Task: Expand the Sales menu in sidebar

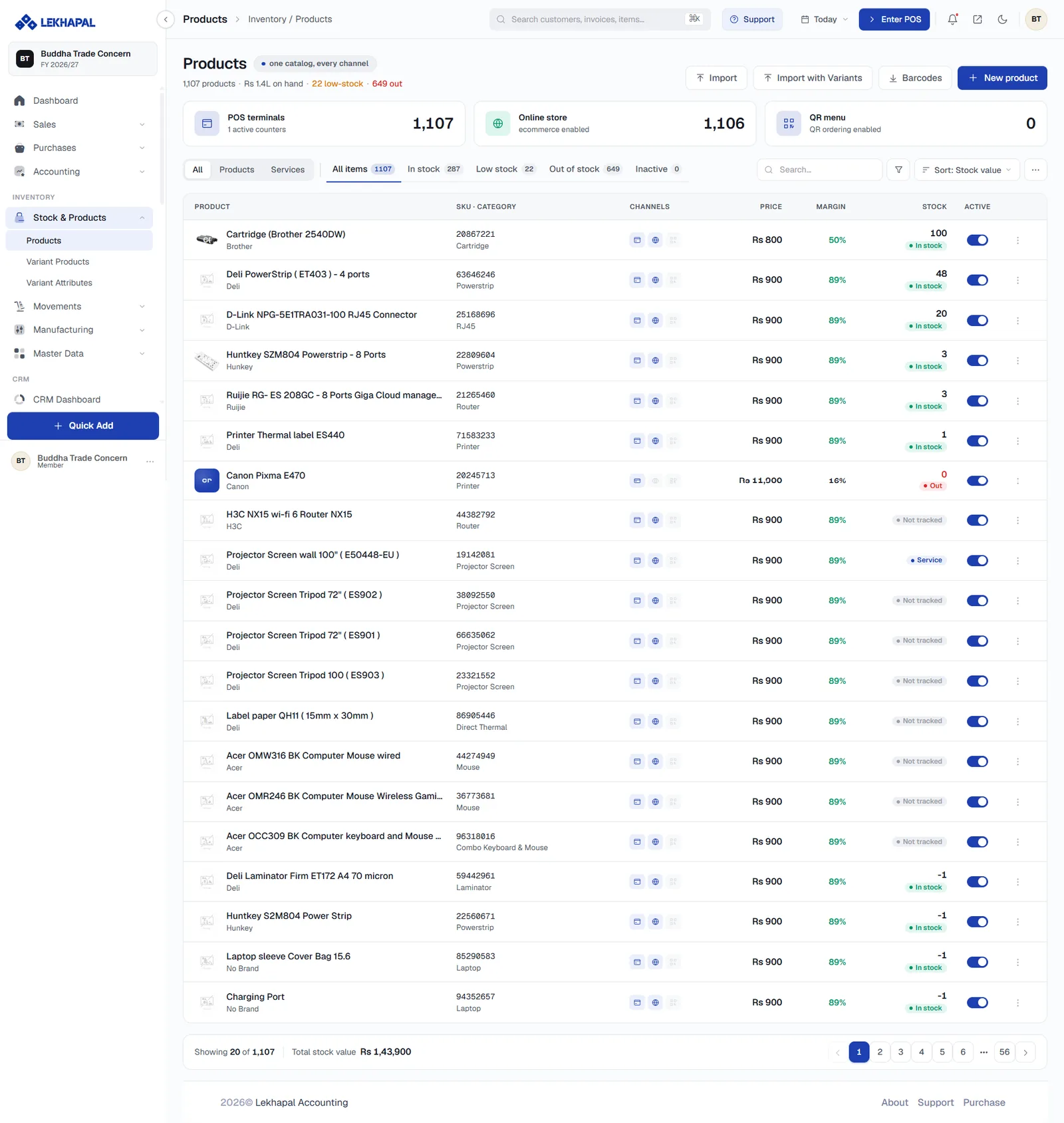Action: pos(80,124)
